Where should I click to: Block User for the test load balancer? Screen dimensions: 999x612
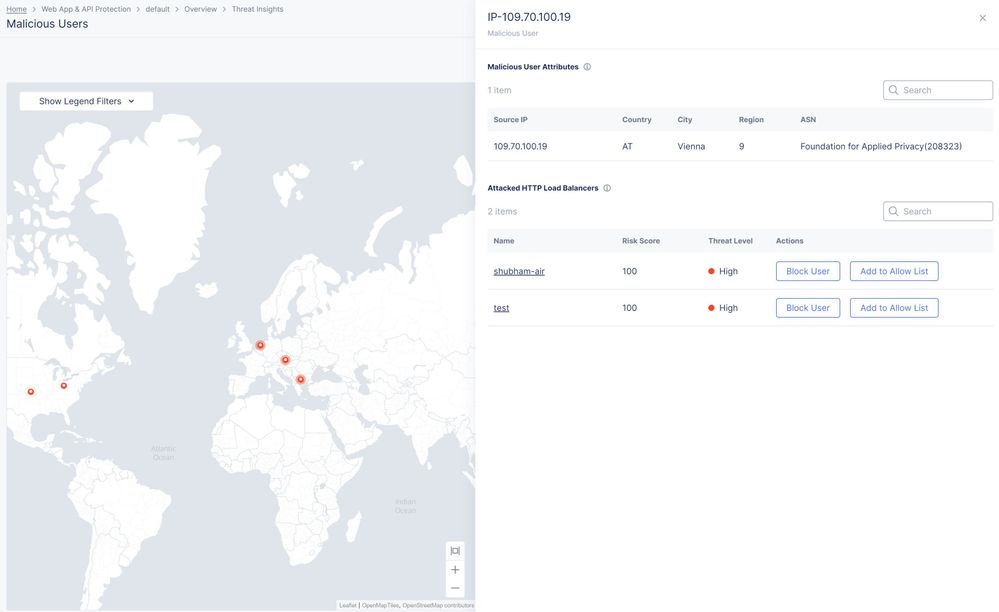[x=807, y=308]
